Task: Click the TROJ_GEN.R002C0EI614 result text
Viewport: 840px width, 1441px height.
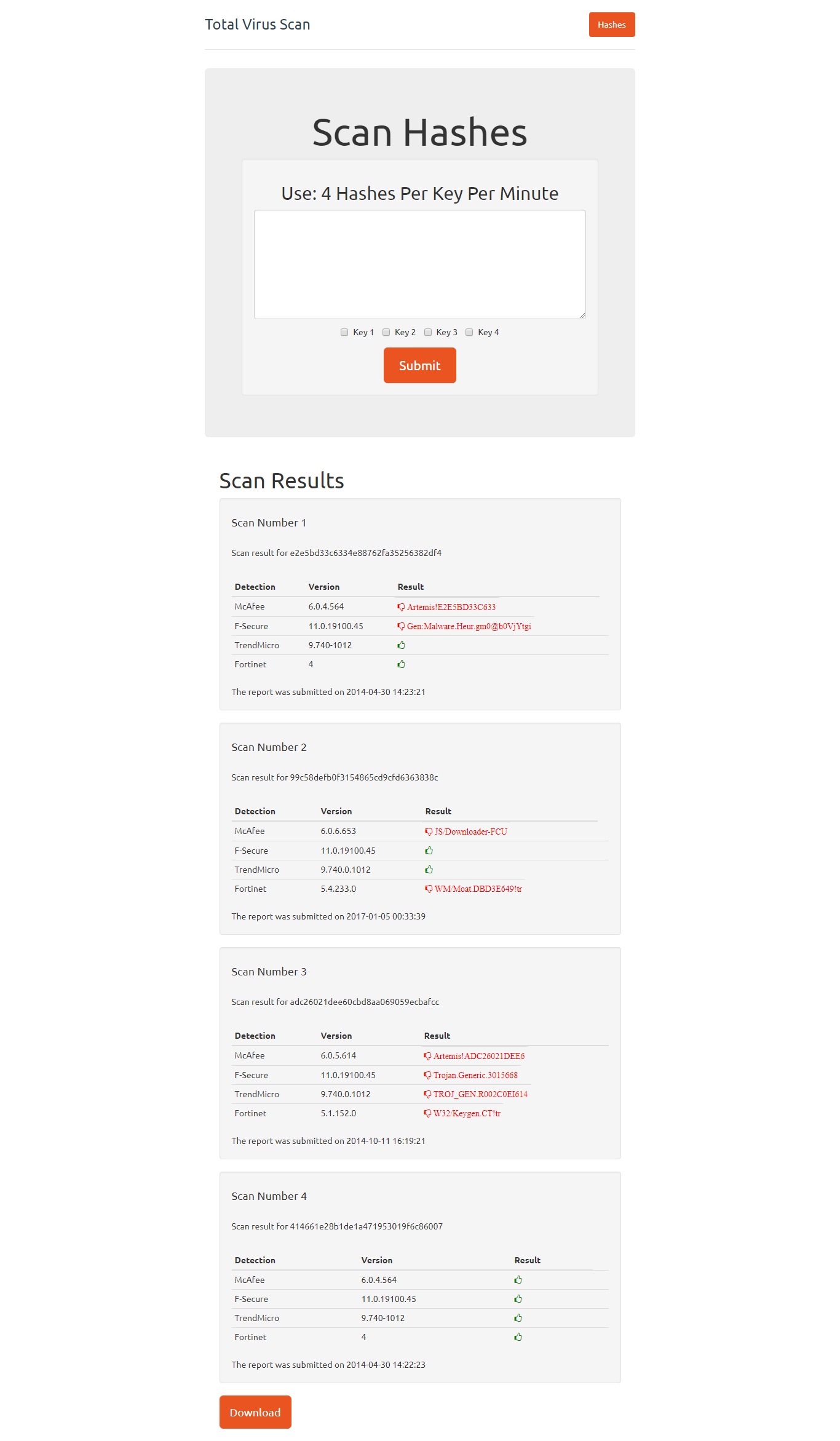Action: click(x=480, y=1094)
